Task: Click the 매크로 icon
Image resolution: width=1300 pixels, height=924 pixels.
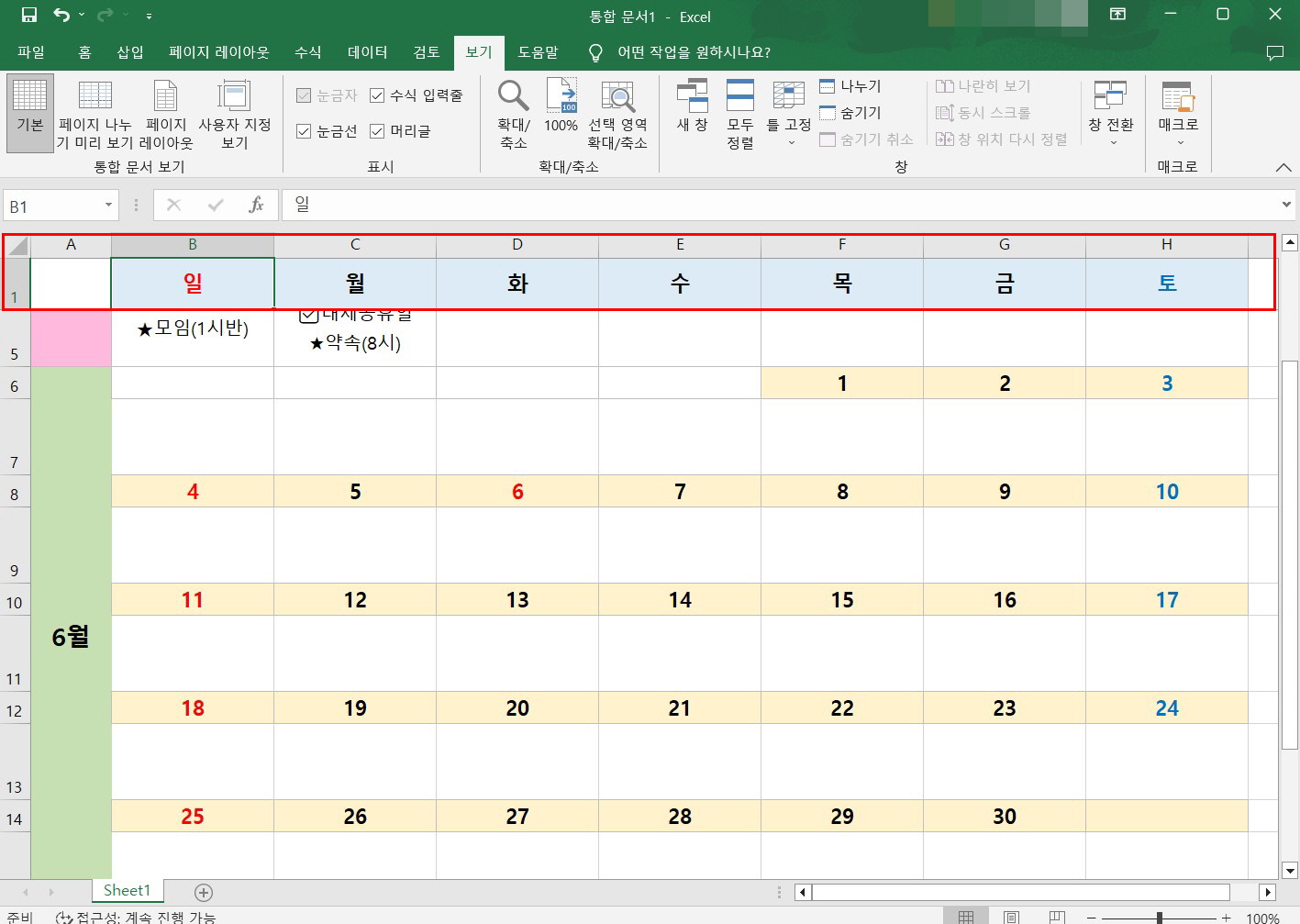Action: point(1178,96)
